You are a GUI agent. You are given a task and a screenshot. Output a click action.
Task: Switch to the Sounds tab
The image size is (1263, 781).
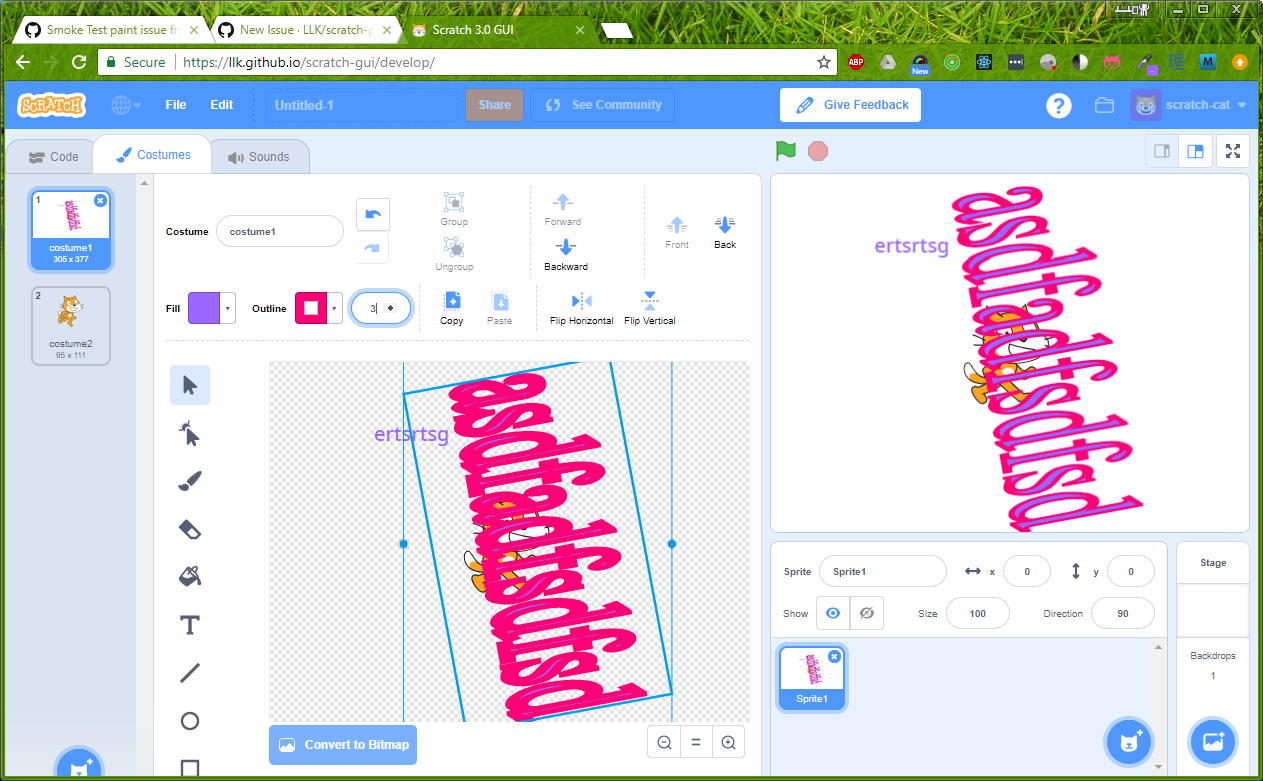coord(259,156)
